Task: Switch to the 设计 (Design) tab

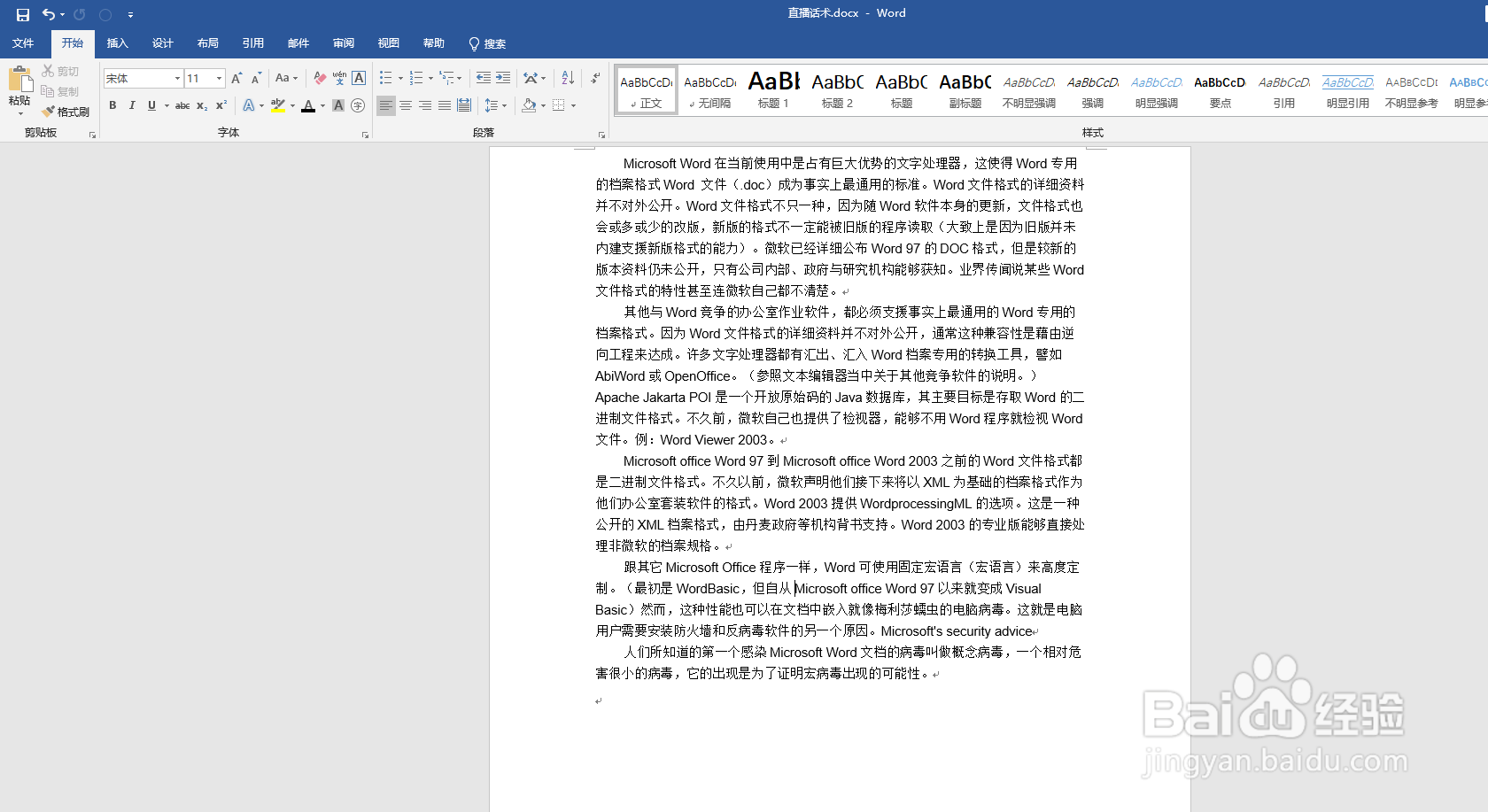Action: pyautogui.click(x=163, y=43)
